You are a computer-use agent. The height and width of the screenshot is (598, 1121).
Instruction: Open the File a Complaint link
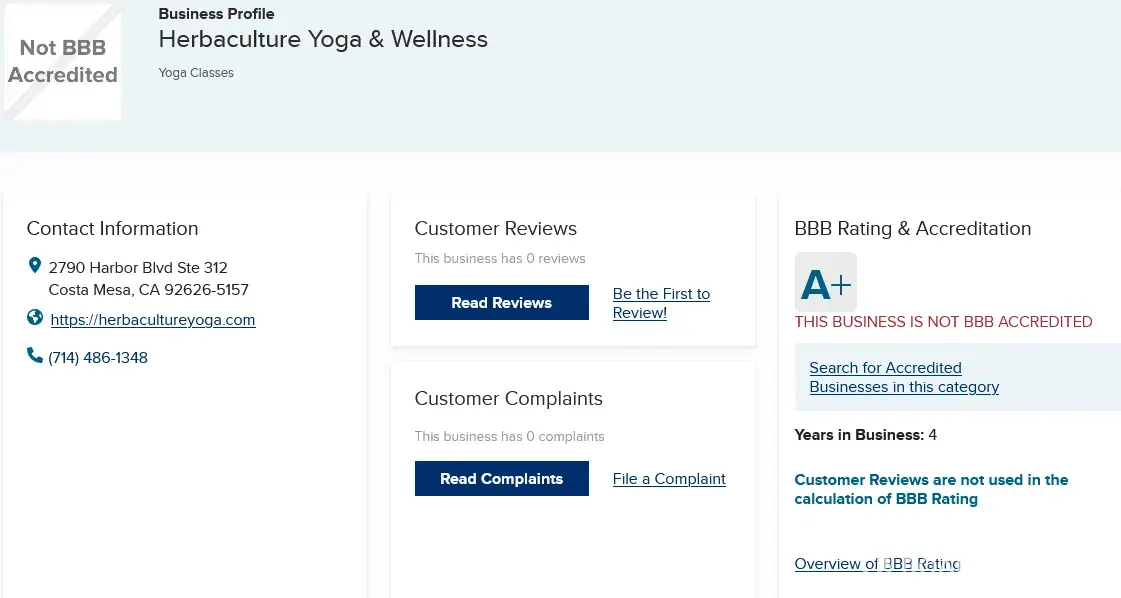tap(669, 479)
